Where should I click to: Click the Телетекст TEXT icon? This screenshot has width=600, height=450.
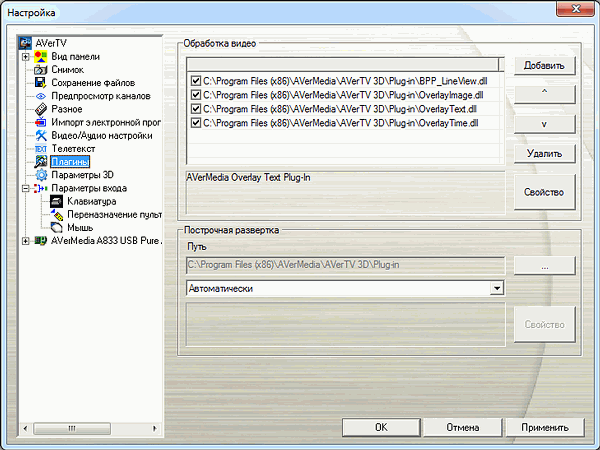41,148
